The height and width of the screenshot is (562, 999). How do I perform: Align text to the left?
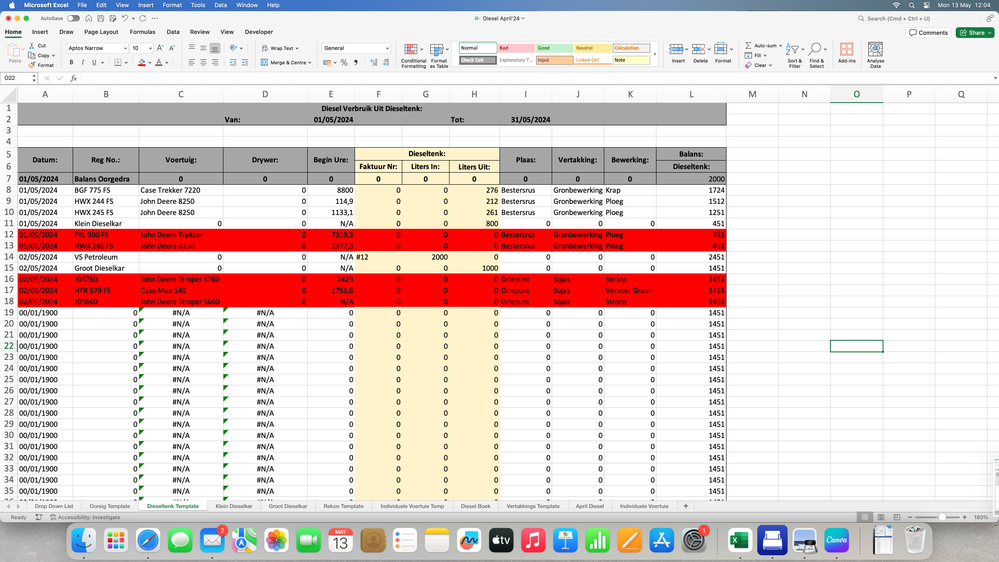pos(191,62)
